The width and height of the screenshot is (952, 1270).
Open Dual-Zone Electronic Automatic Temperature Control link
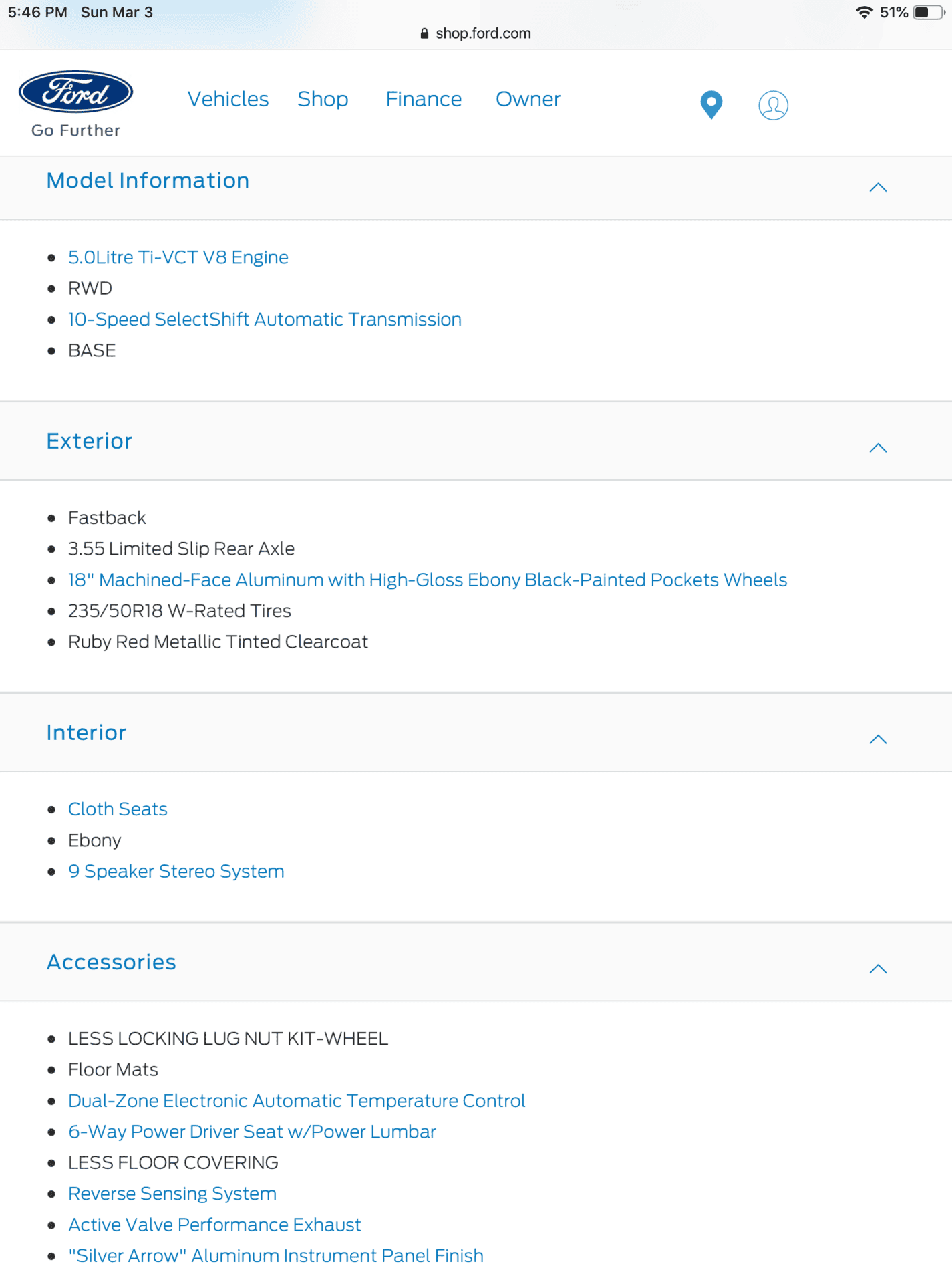297,1100
